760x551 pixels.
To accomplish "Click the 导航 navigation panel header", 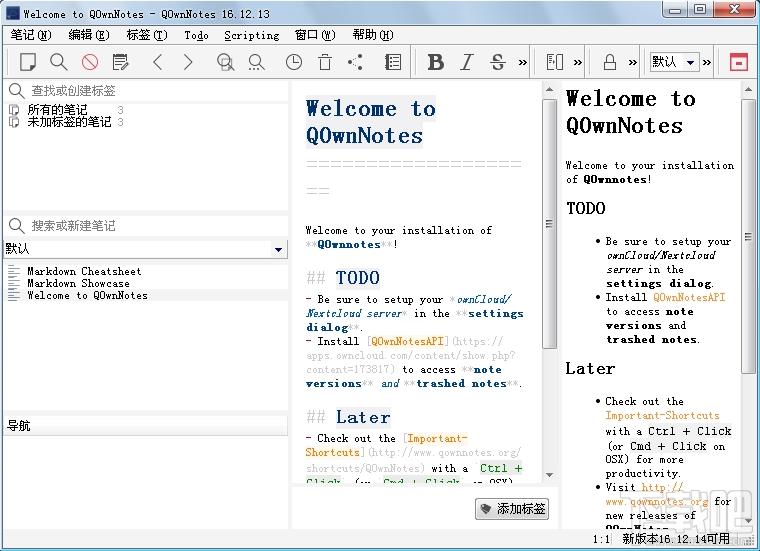I will [146, 425].
